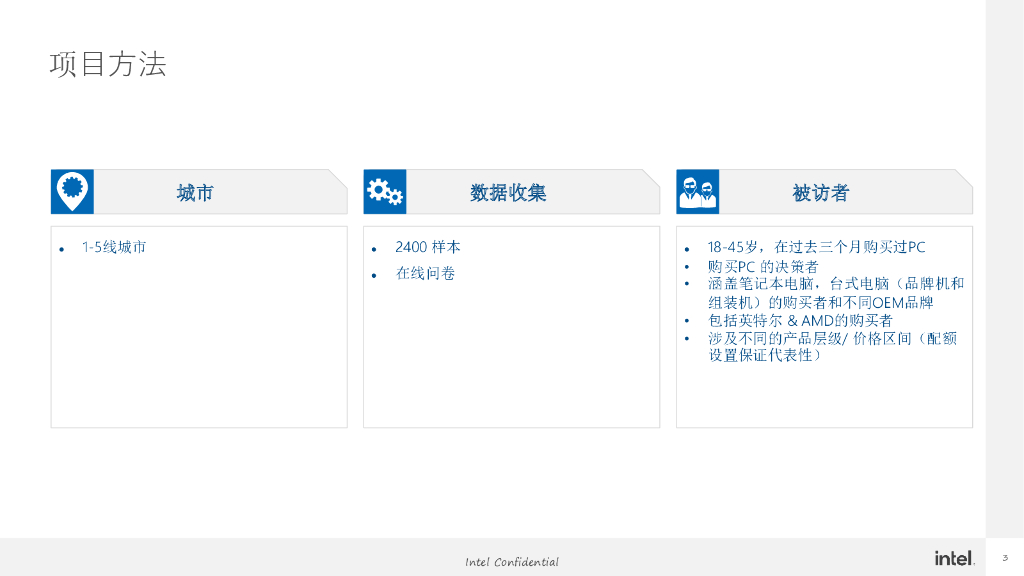
Task: Select the 在线问卷 bullet text
Action: [425, 273]
